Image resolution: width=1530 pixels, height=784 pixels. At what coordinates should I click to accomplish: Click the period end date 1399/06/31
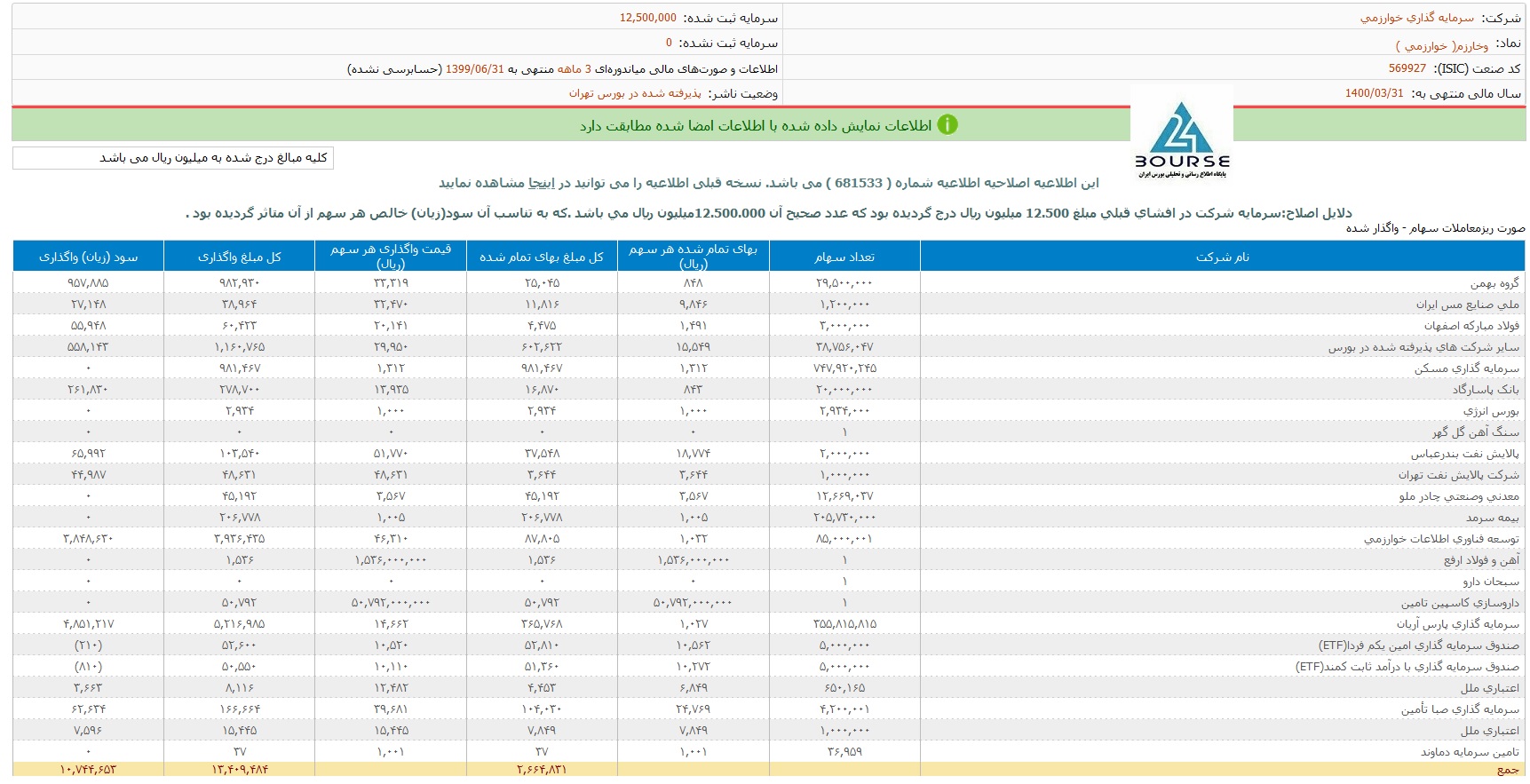[x=475, y=68]
